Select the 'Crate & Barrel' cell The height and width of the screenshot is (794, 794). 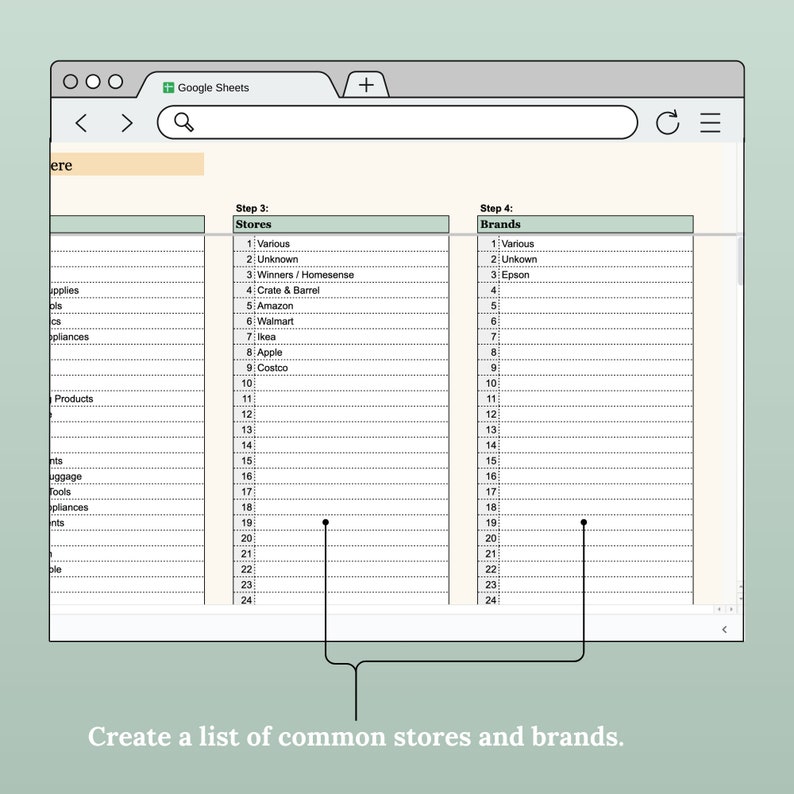351,290
